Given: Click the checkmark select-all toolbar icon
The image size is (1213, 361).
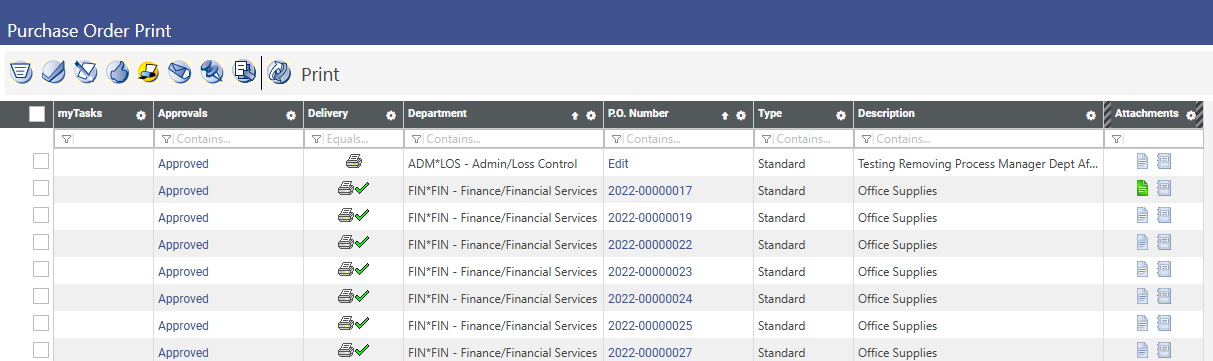Looking at the screenshot, I should point(53,72).
